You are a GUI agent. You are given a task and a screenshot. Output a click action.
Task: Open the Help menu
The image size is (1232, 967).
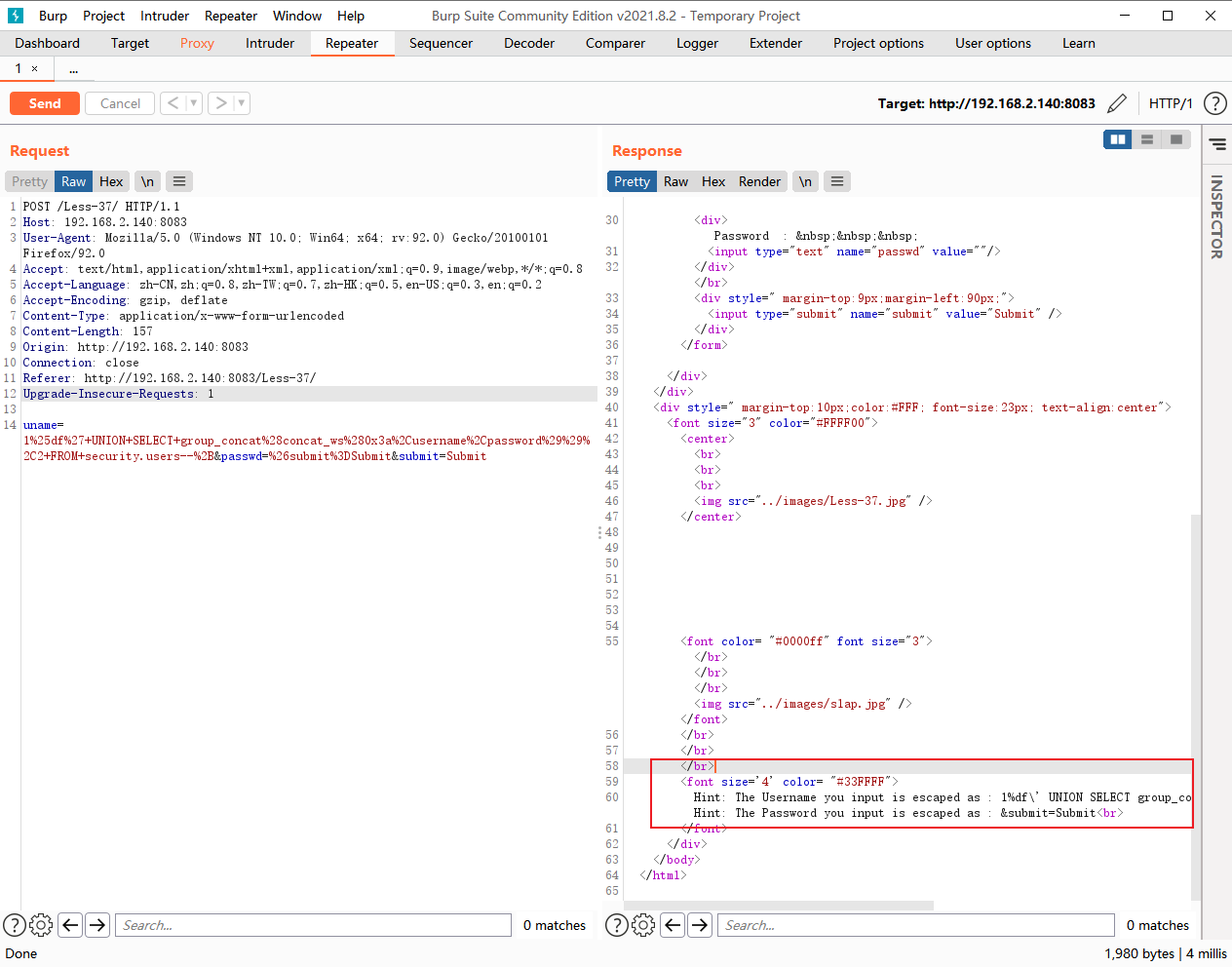pos(351,16)
